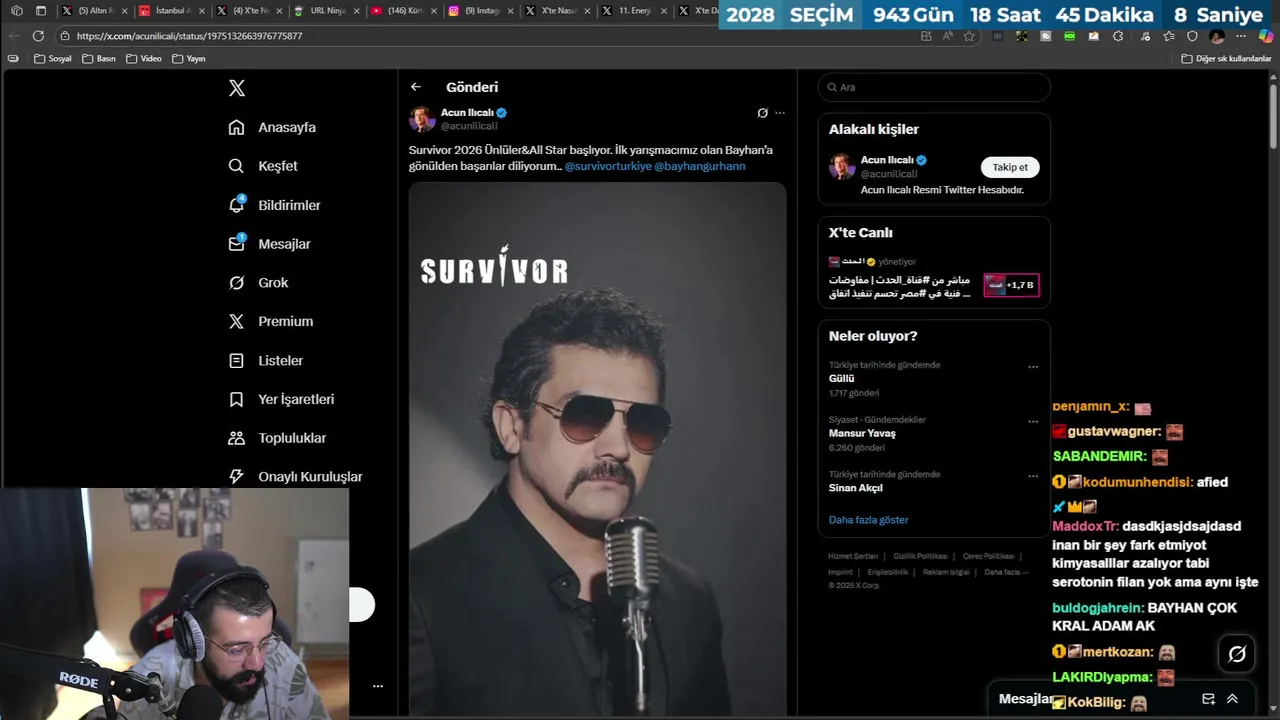Click Çerez Politikası footer link
Image resolution: width=1280 pixels, height=720 pixels.
pos(988,556)
